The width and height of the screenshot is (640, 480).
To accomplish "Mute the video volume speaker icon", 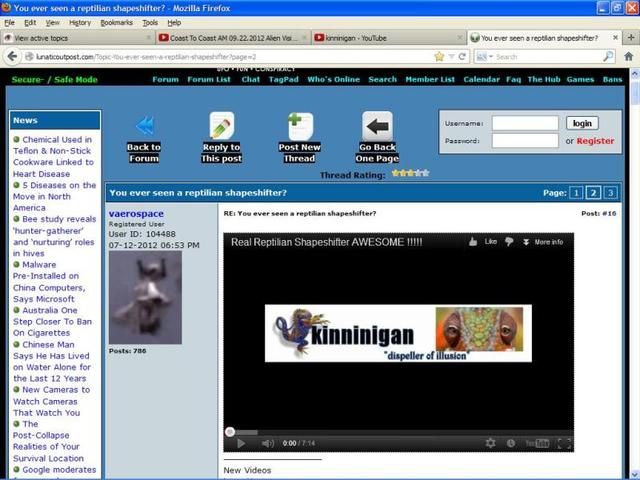I will point(268,443).
